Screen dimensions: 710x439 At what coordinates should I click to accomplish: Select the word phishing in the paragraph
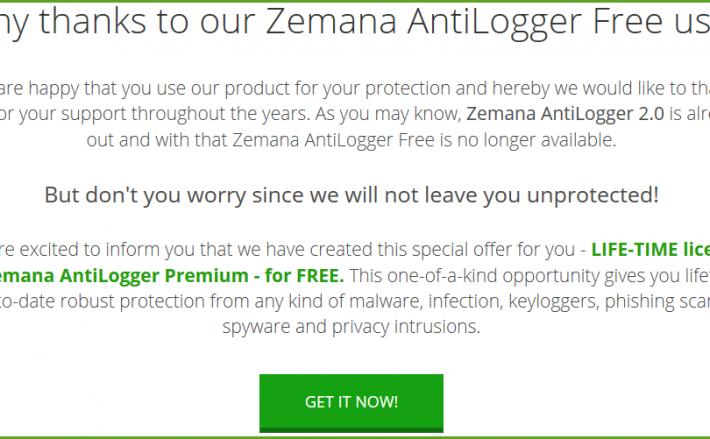point(637,301)
